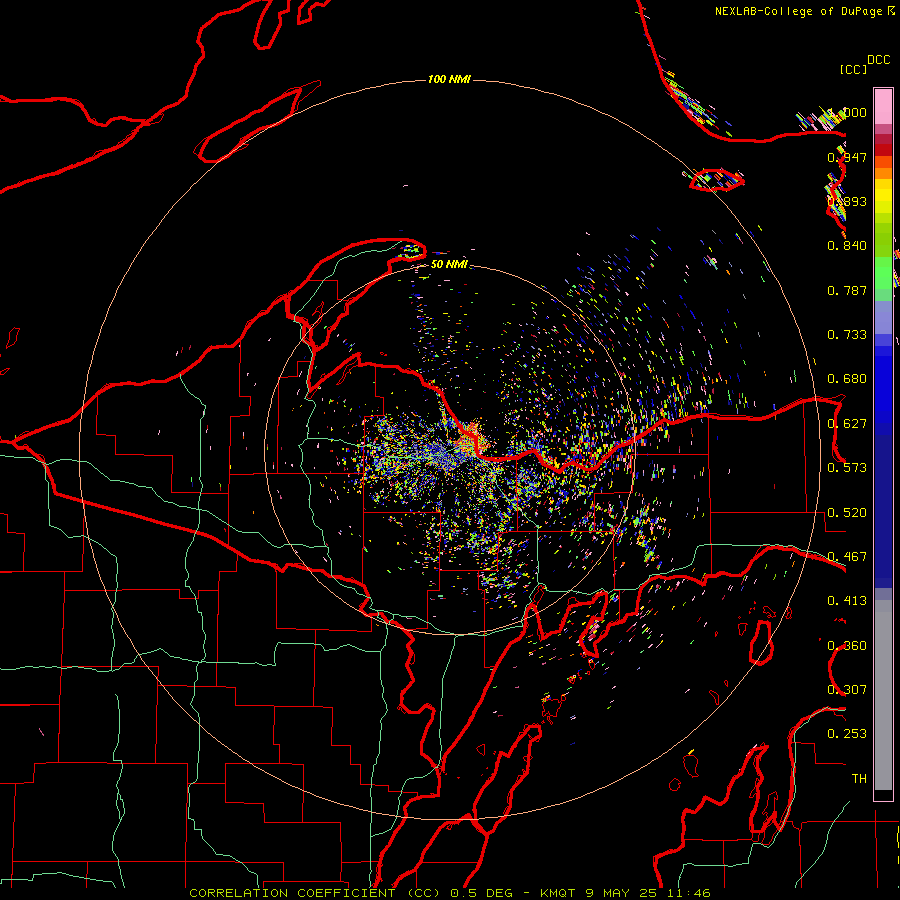Pick the pink segment of the color bar
This screenshot has width=900, height=900.
click(883, 107)
